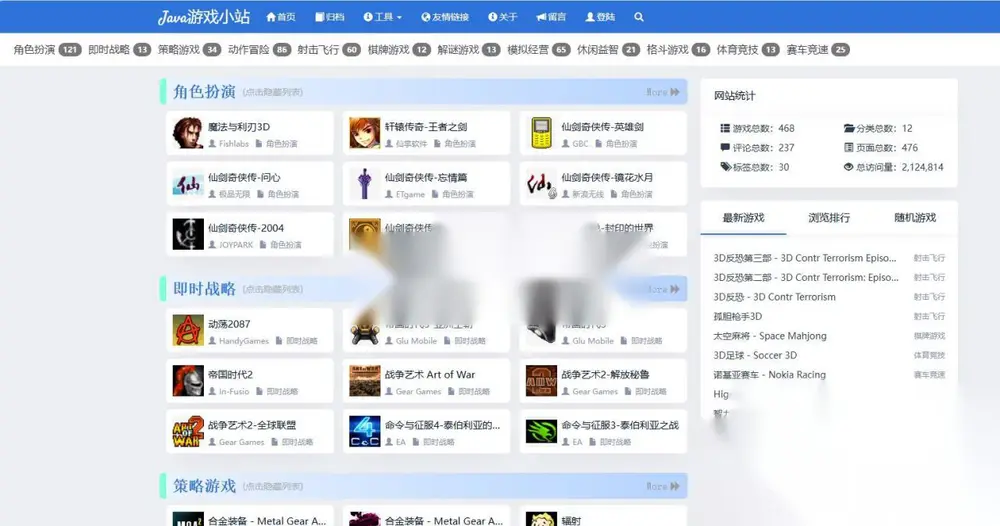Open the 仙剑奇侠传-2004 game icon
Screen dimensions: 1000x526
coord(188,234)
